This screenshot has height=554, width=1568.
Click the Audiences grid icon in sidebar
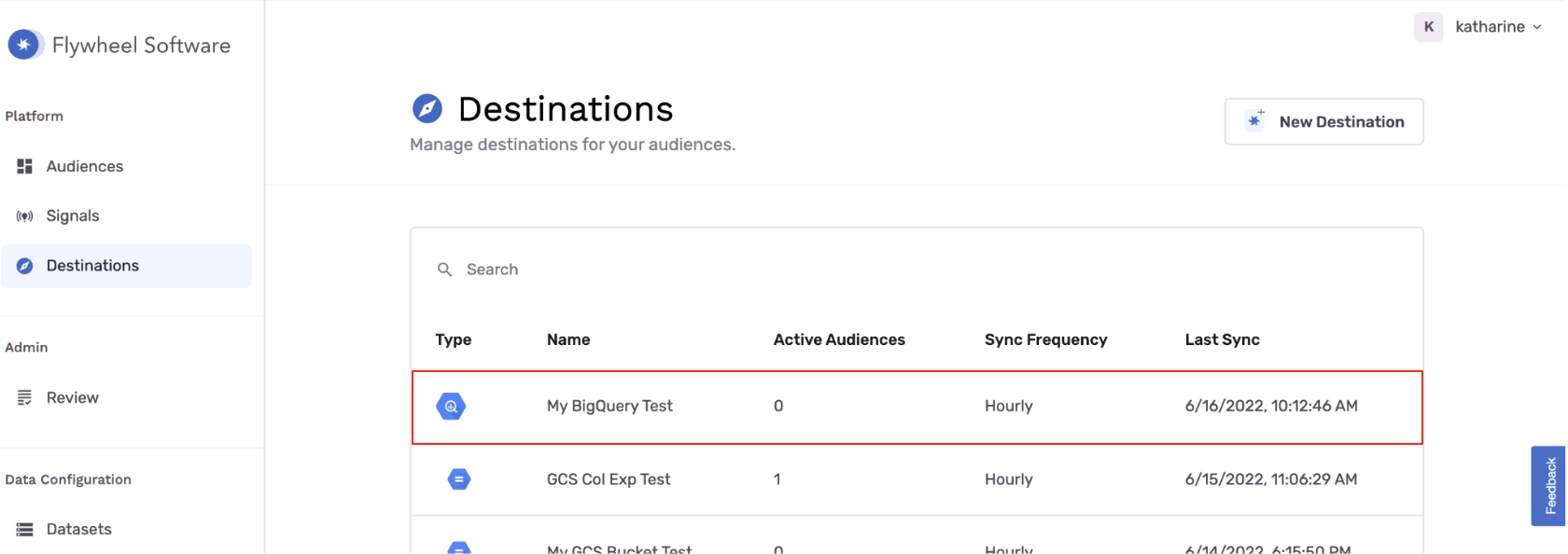point(25,166)
